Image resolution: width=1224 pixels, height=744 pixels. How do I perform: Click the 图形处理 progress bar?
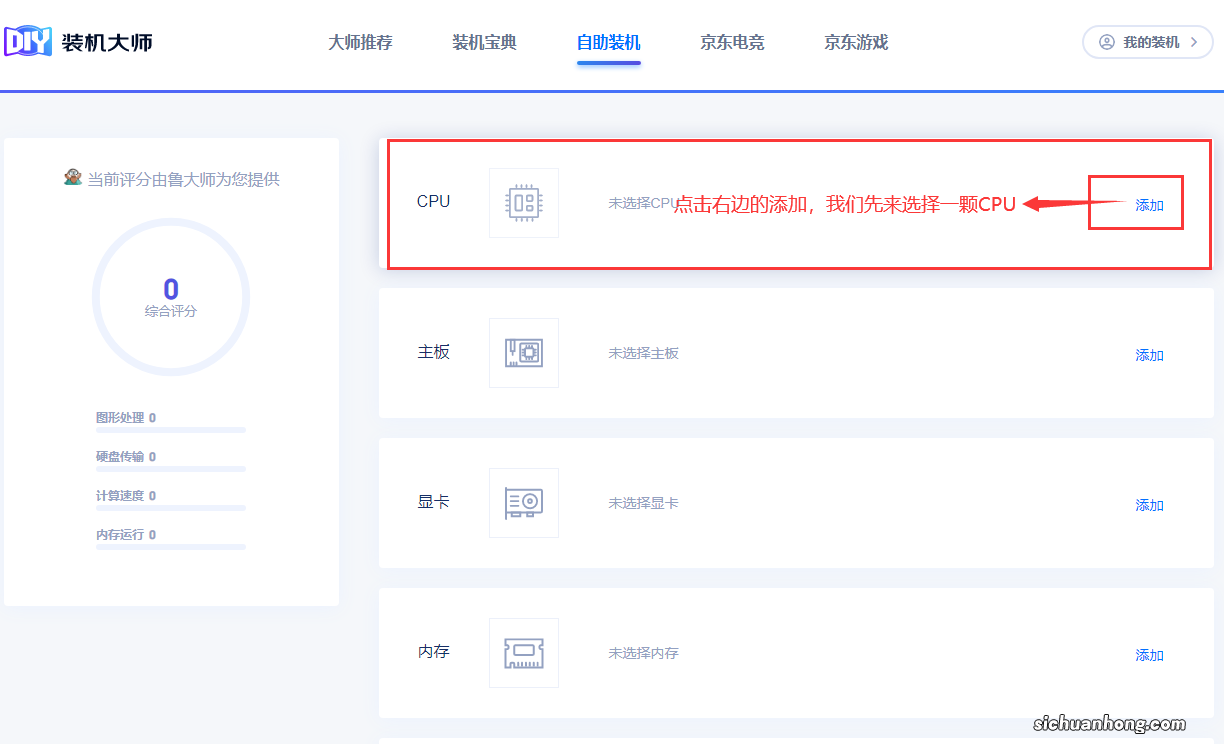(x=170, y=430)
